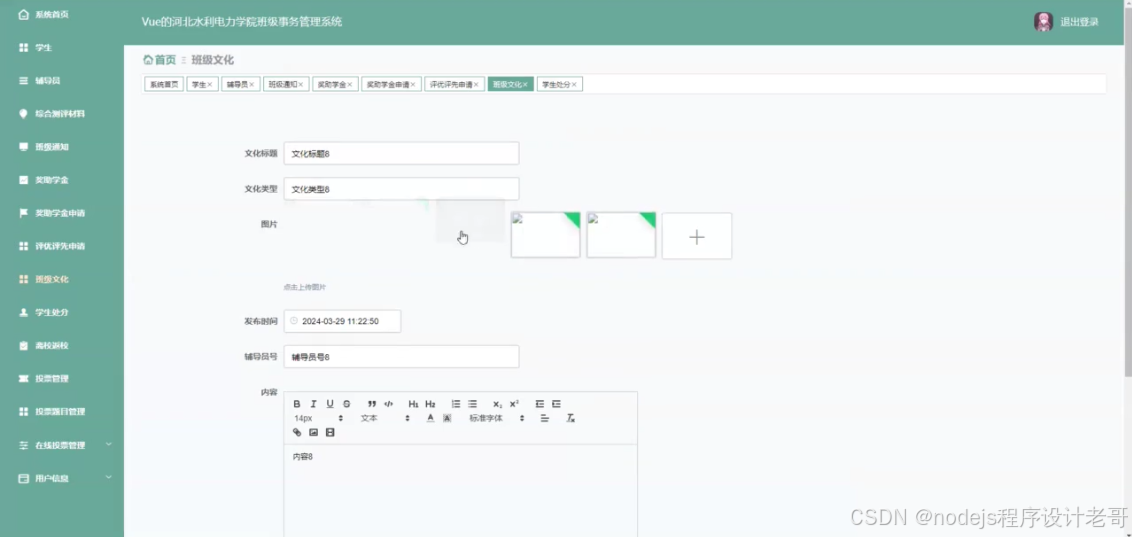This screenshot has width=1132, height=537.
Task: Toggle strikethrough formatting in the editor
Action: 347,404
